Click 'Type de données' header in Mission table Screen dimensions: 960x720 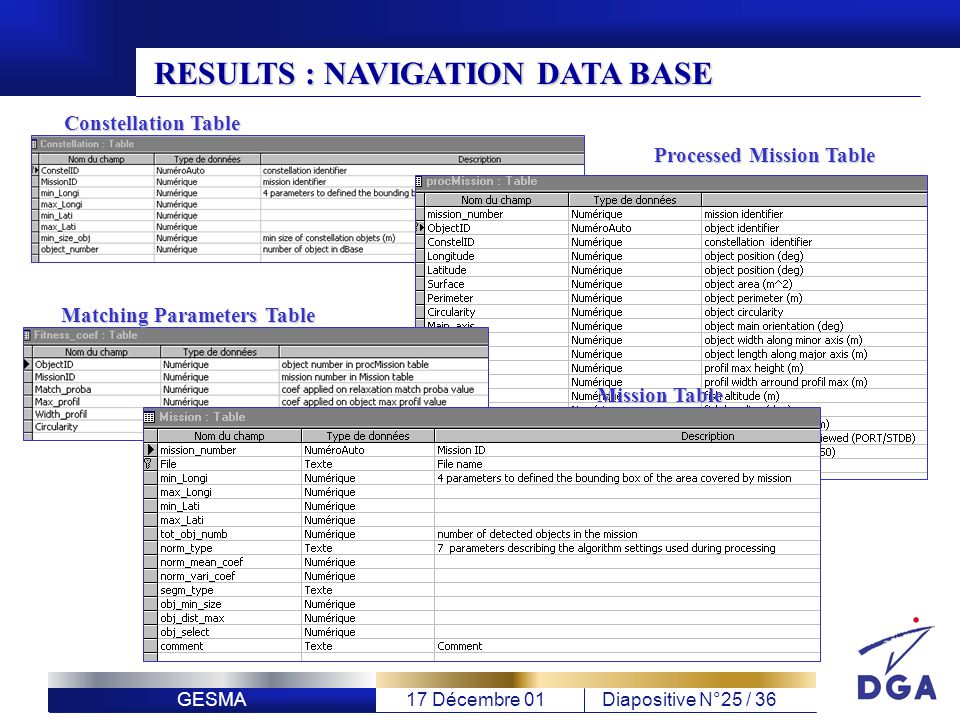(x=368, y=436)
